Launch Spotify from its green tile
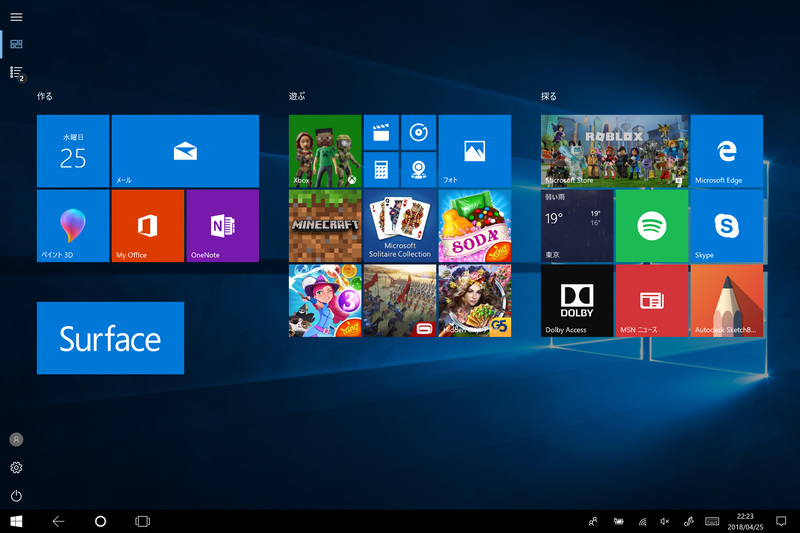Screen dimensions: 800x533 point(652,226)
